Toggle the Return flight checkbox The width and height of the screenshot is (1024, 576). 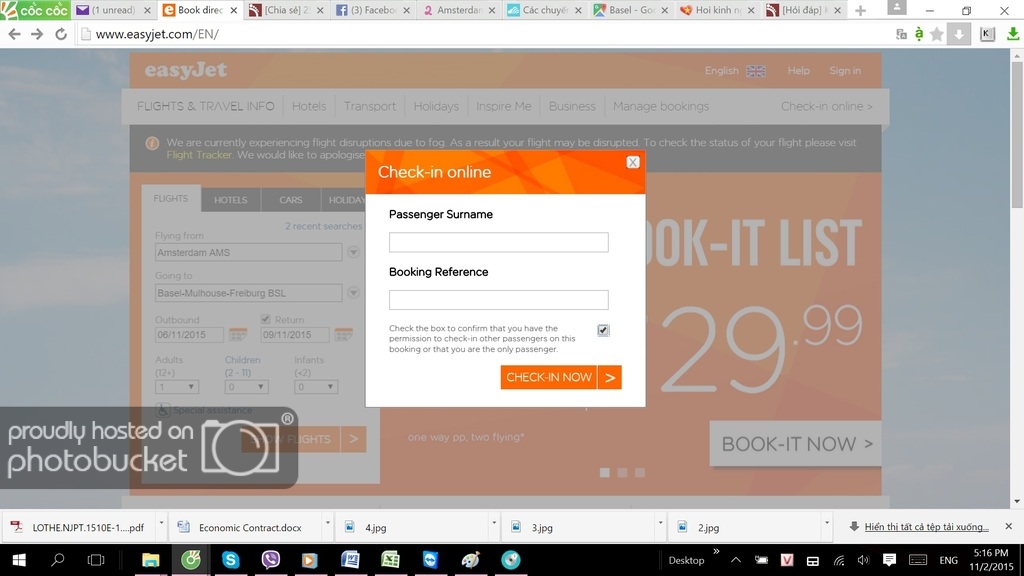(266, 319)
